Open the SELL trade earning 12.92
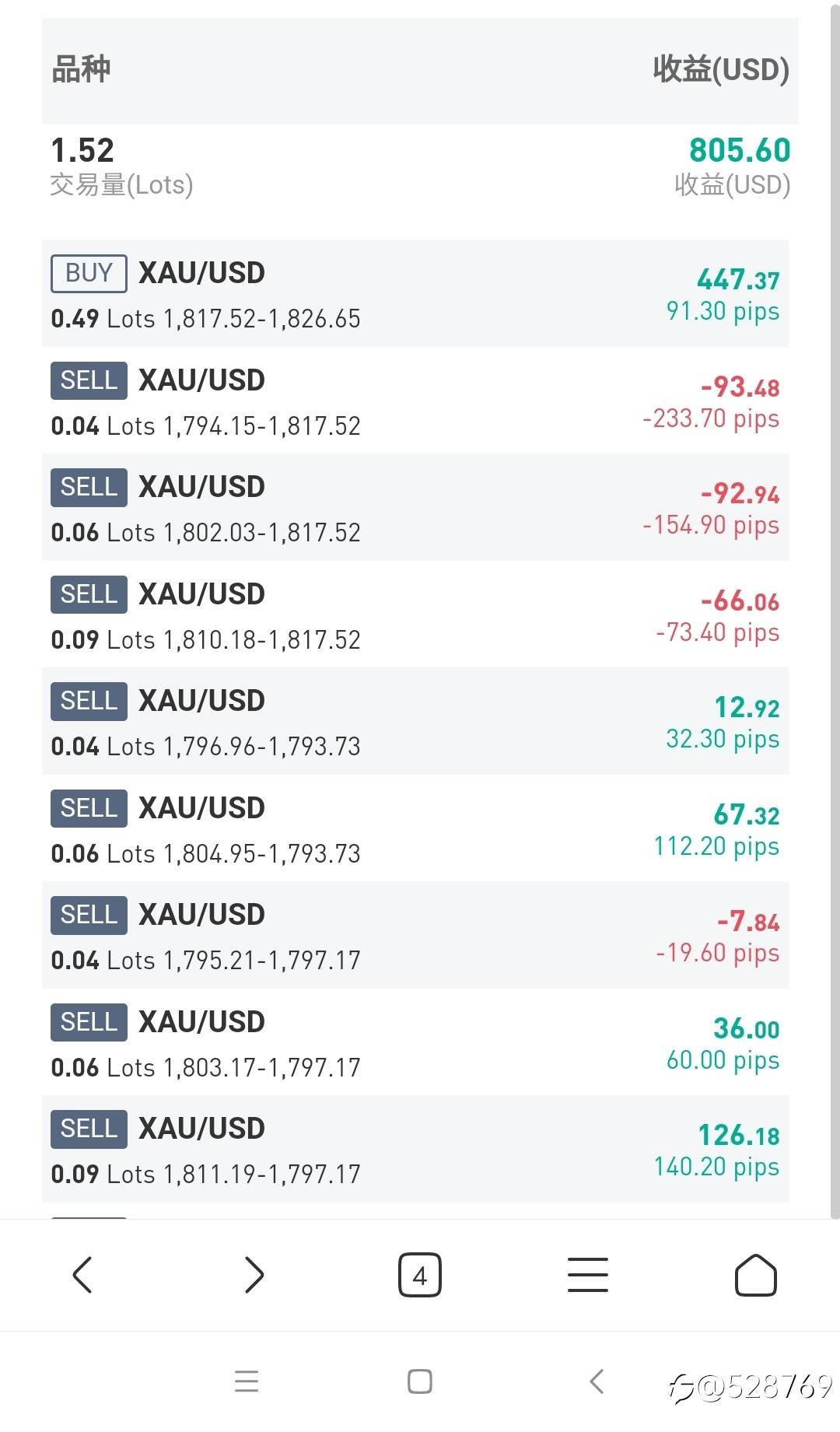Image resolution: width=840 pixels, height=1432 pixels. coord(415,722)
